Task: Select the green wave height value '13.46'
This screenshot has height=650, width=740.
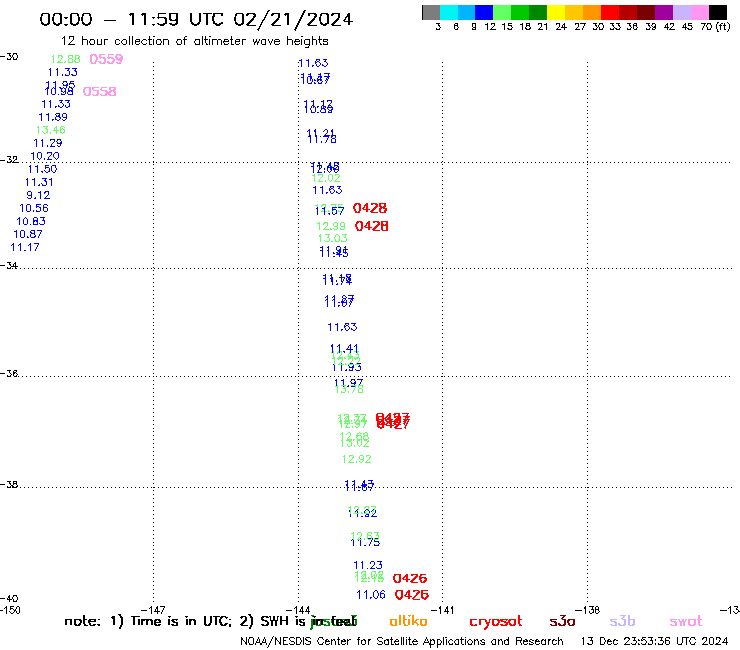Action: [x=50, y=130]
